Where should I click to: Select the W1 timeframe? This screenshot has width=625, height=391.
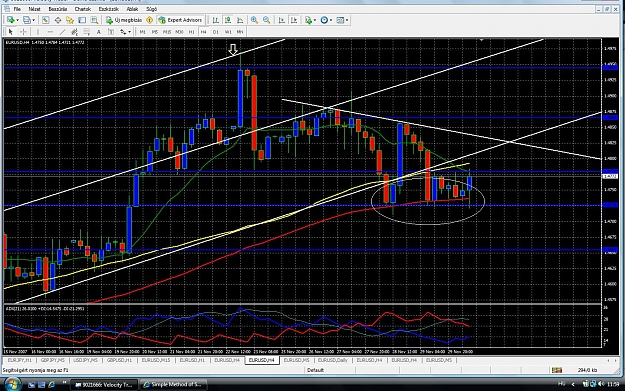point(228,31)
